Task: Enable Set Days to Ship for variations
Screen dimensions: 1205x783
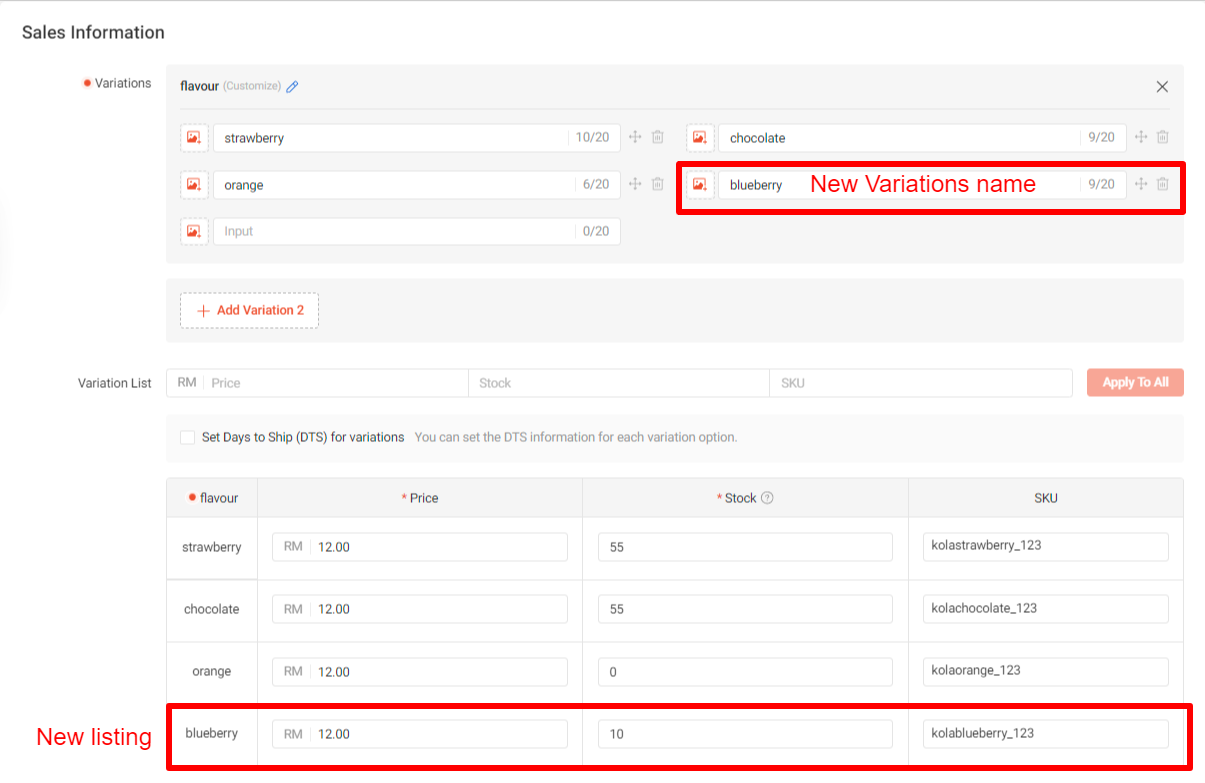Action: point(187,437)
